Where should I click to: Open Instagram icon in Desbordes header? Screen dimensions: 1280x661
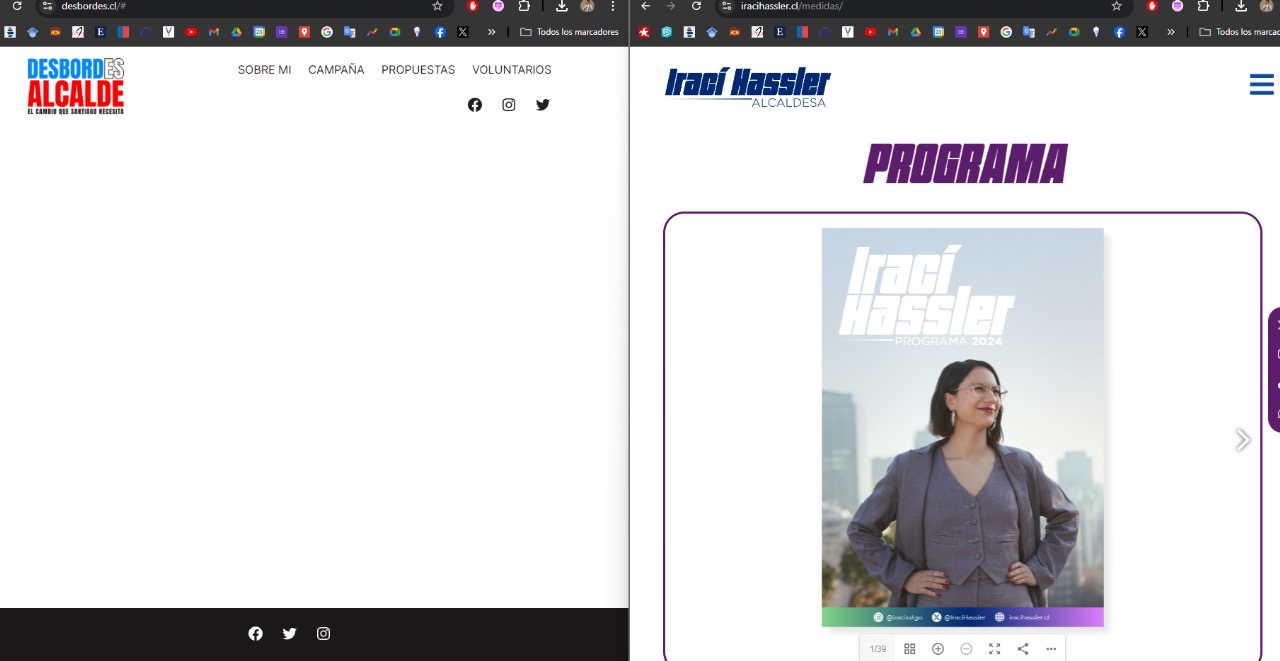tap(509, 105)
